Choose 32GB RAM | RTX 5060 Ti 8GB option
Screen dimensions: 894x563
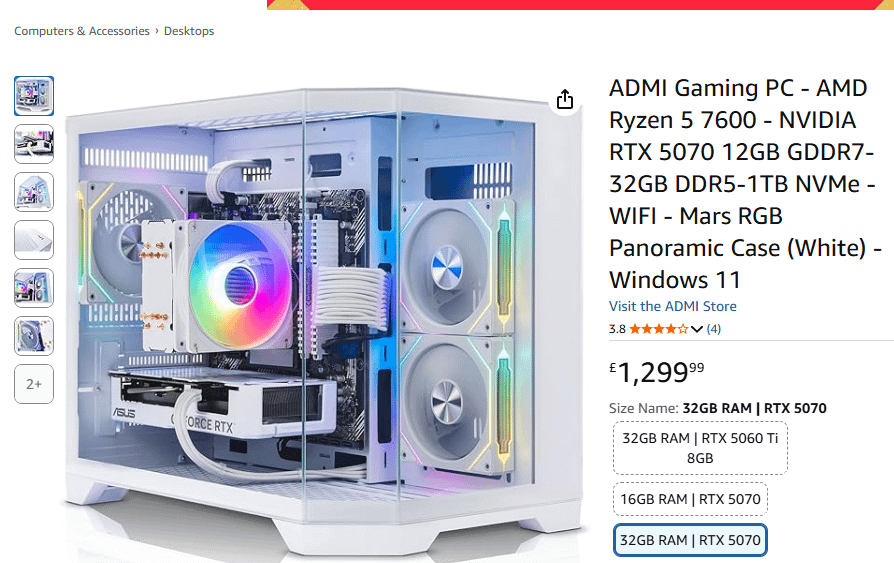(700, 448)
